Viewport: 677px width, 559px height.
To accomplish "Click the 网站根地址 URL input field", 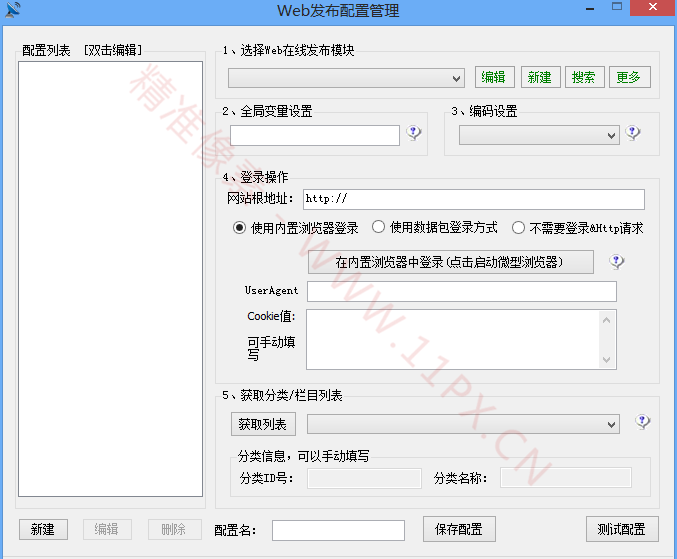I will pyautogui.click(x=473, y=200).
